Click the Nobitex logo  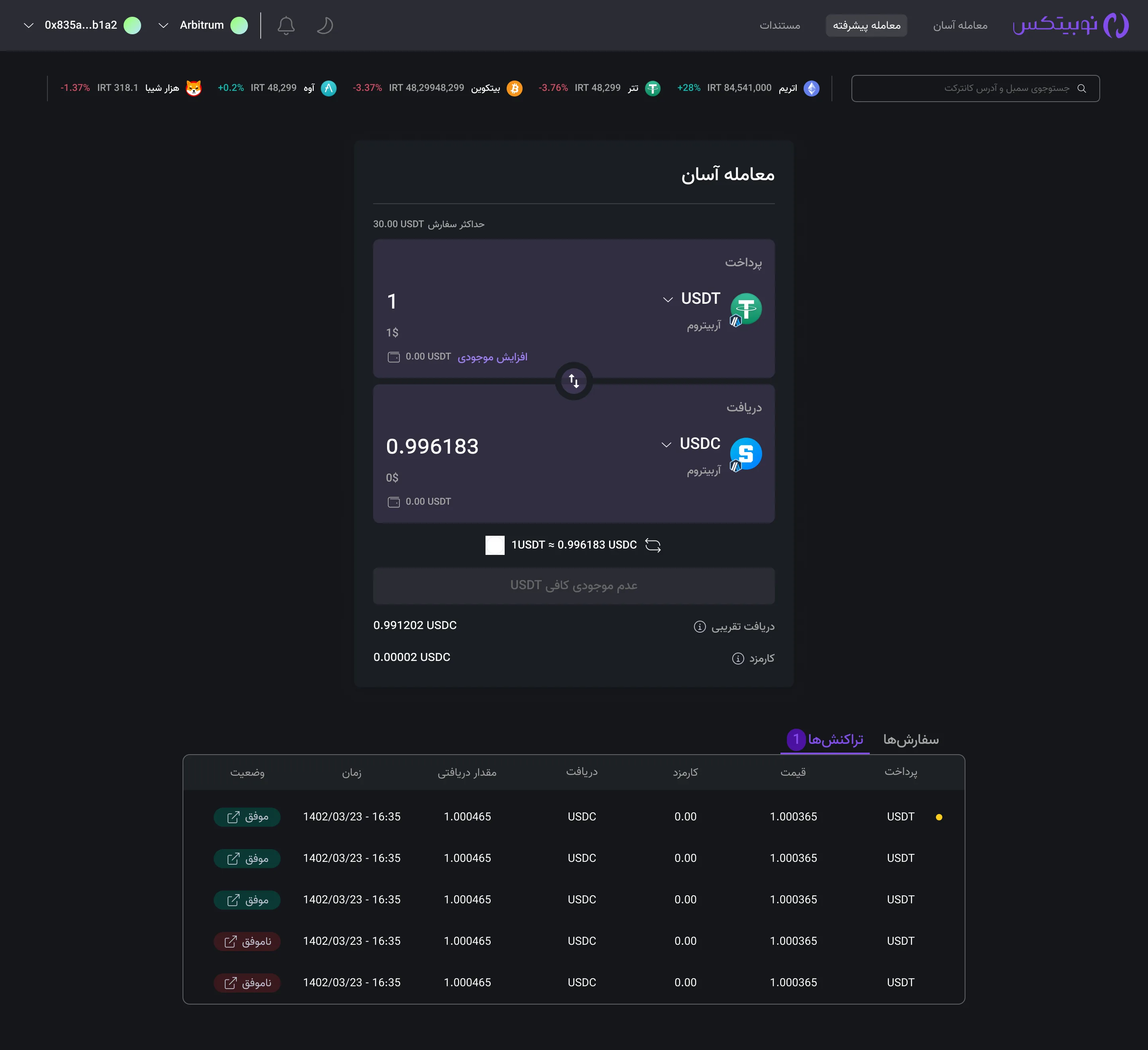point(1070,25)
